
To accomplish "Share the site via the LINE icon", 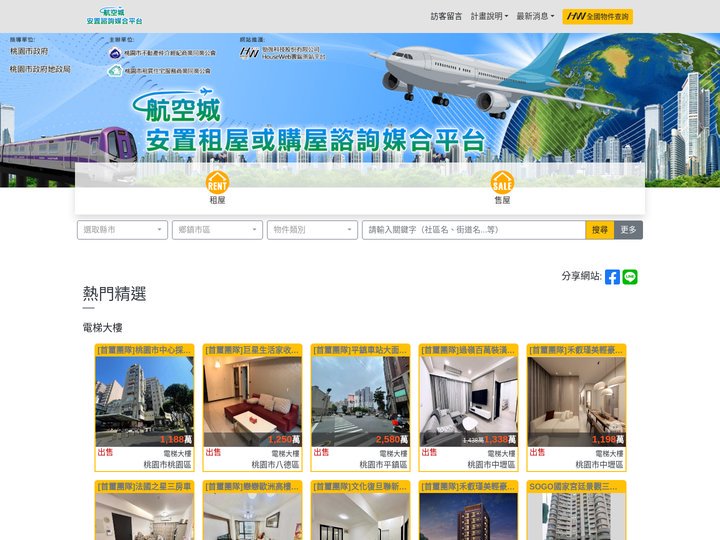I will click(x=630, y=277).
